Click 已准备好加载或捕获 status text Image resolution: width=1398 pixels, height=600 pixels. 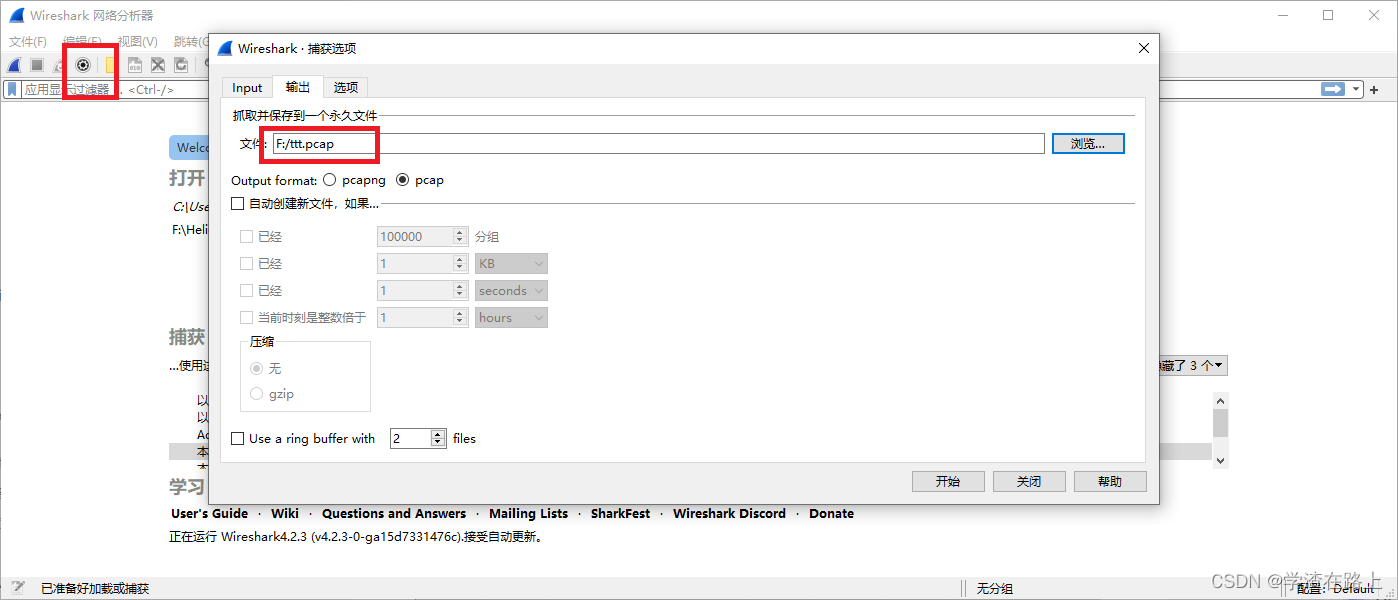click(x=95, y=589)
